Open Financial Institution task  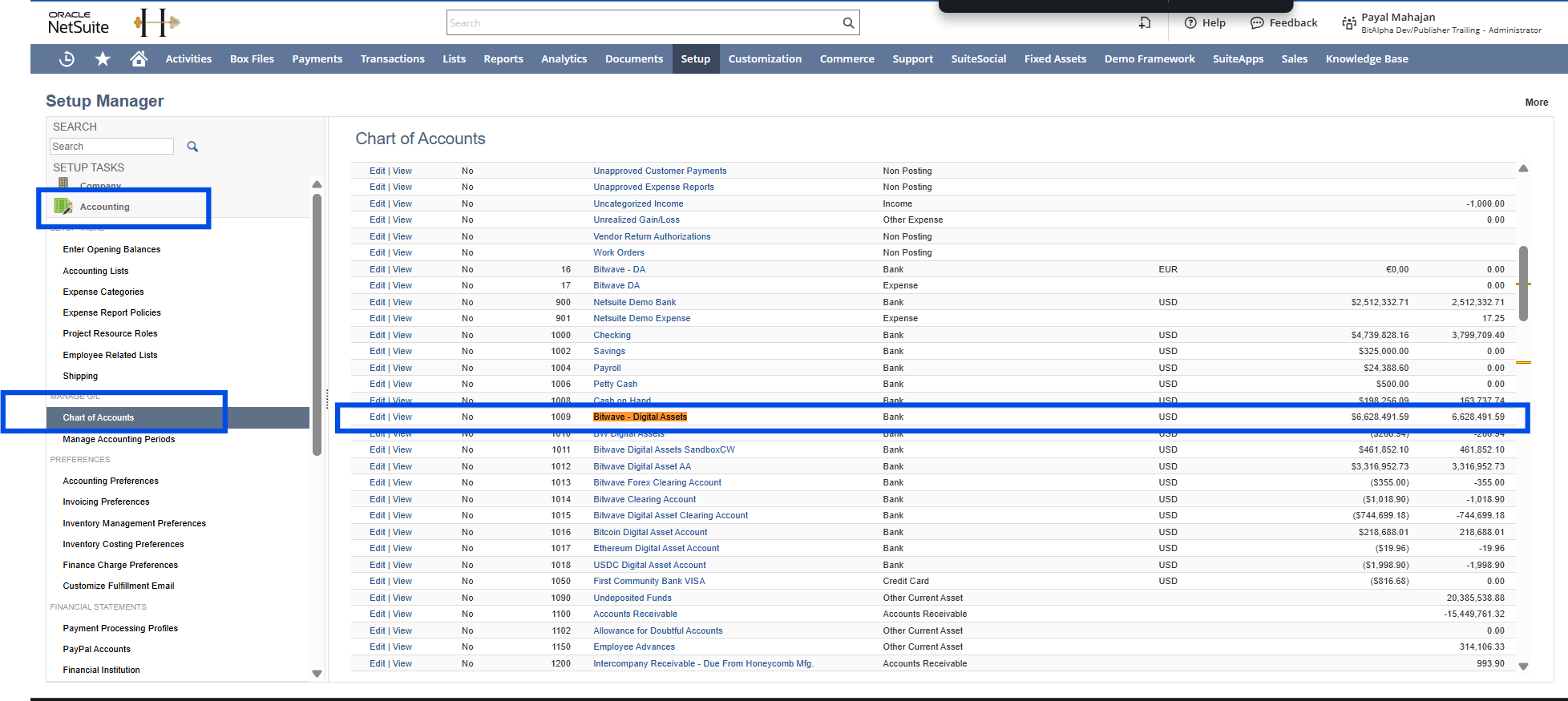[101, 670]
